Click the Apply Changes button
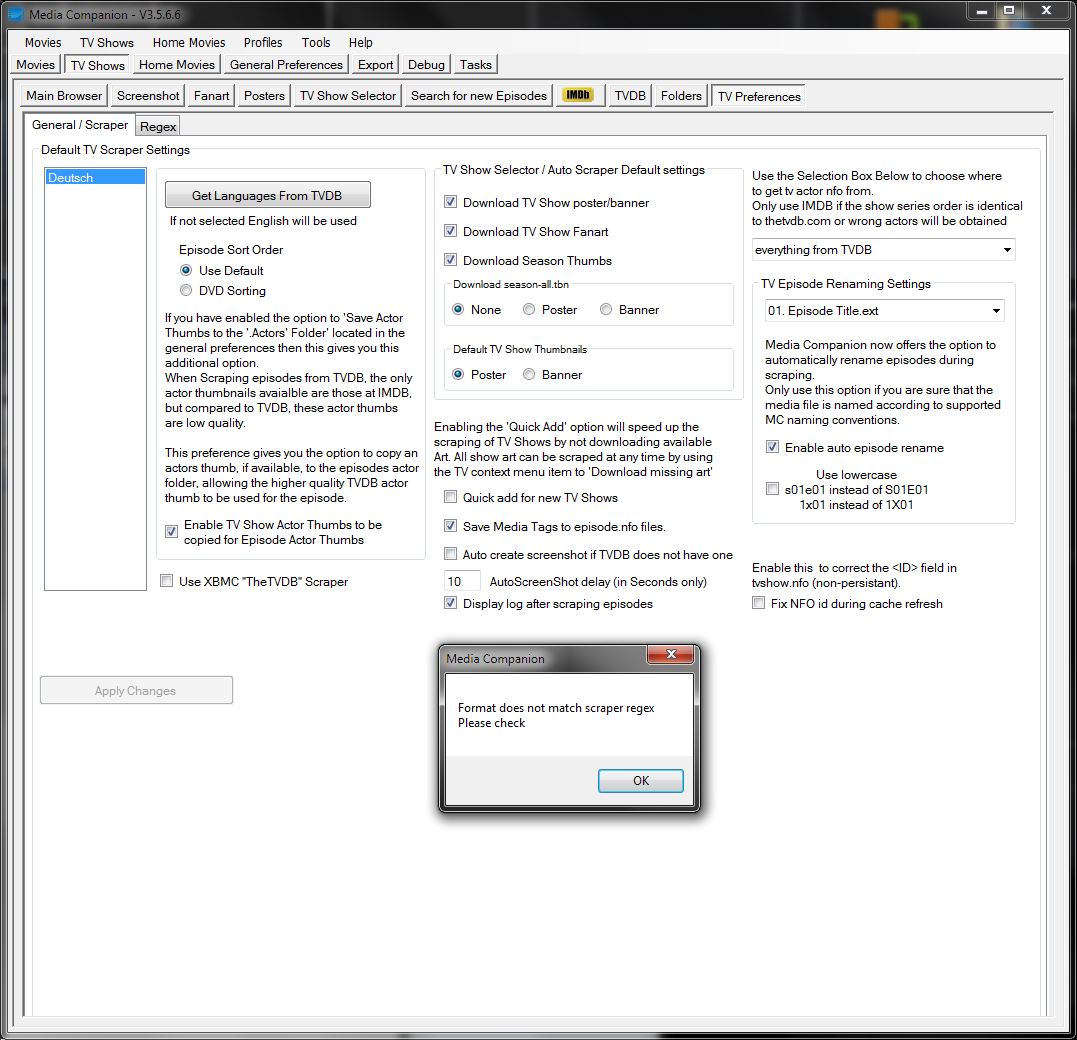1077x1040 pixels. pos(136,690)
